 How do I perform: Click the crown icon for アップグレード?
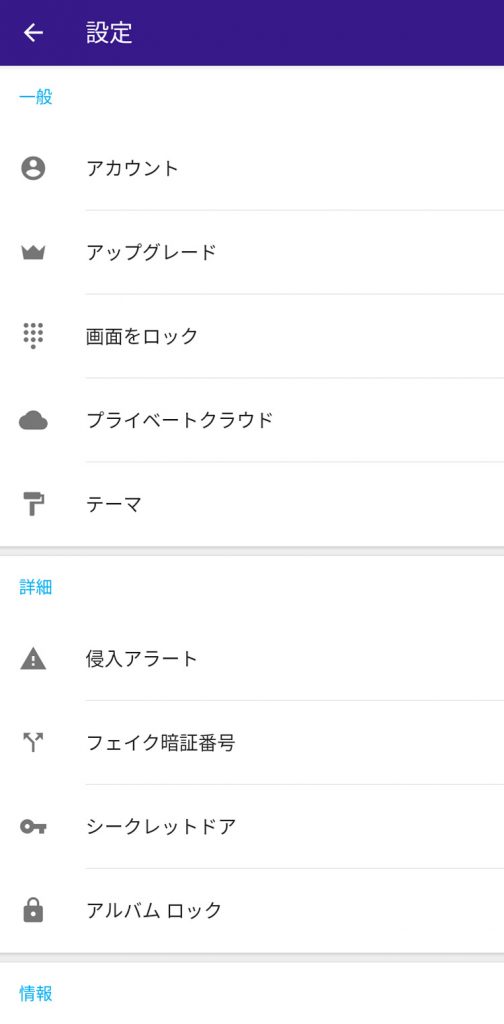pyautogui.click(x=33, y=253)
